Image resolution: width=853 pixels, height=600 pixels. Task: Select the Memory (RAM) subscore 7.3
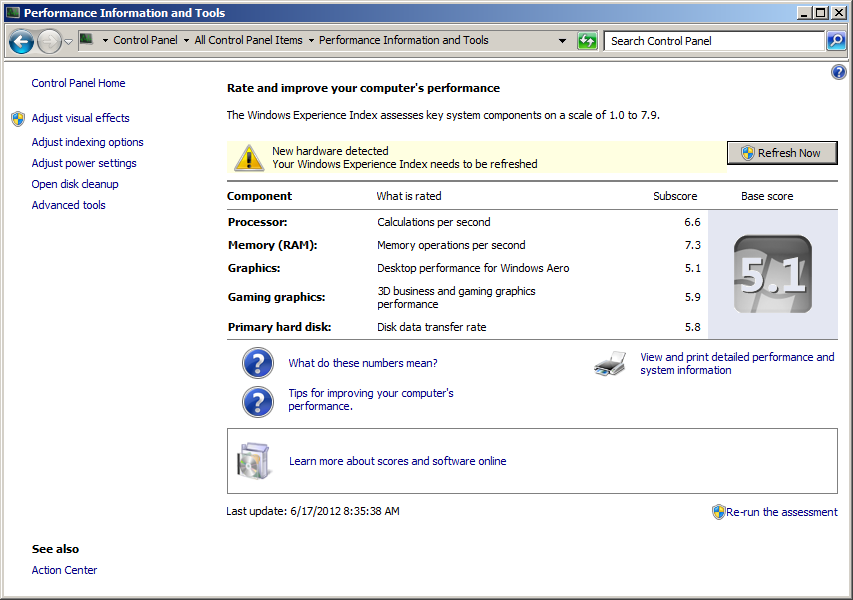click(x=693, y=245)
